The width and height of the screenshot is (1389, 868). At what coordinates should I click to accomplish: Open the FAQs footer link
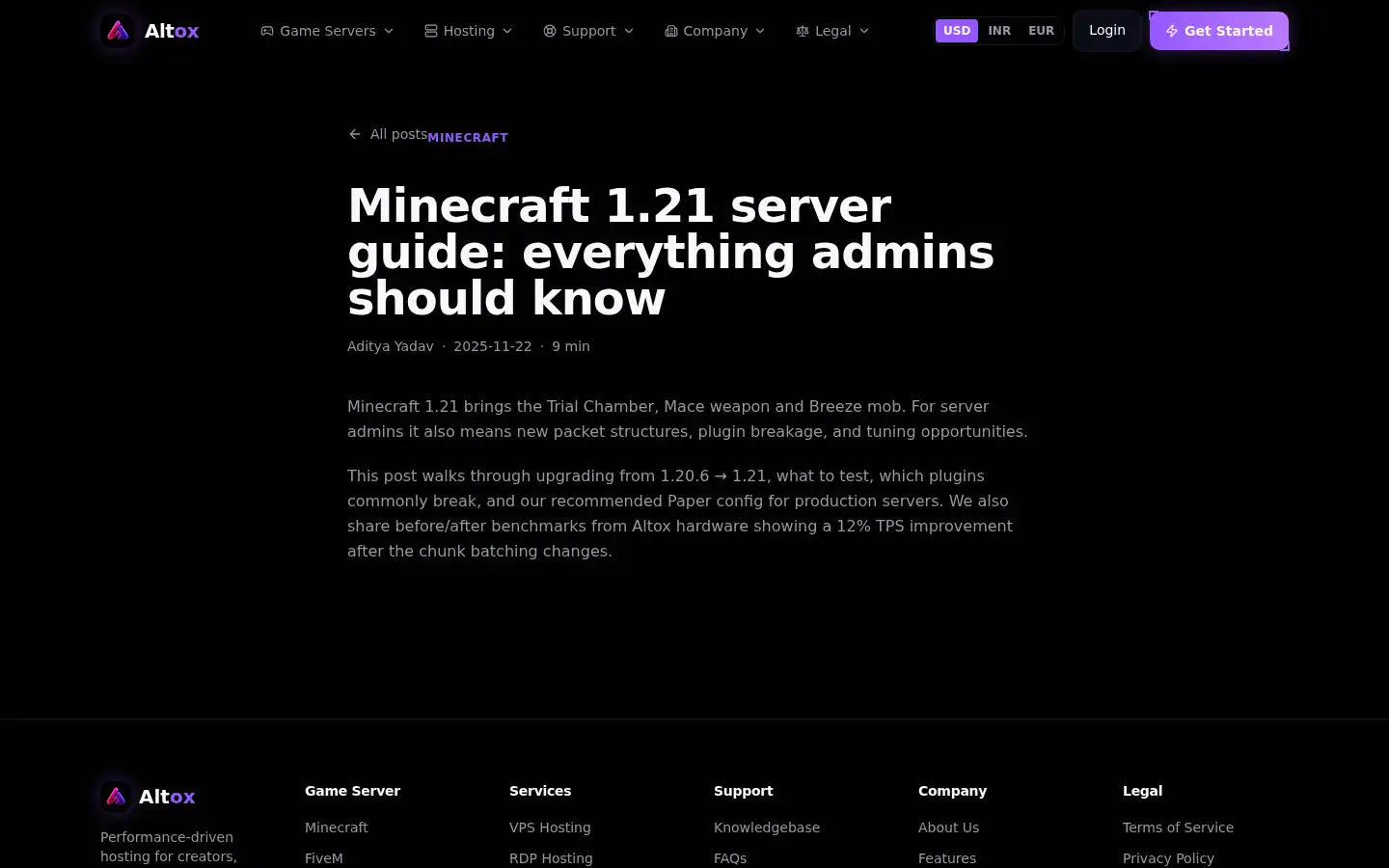730,858
